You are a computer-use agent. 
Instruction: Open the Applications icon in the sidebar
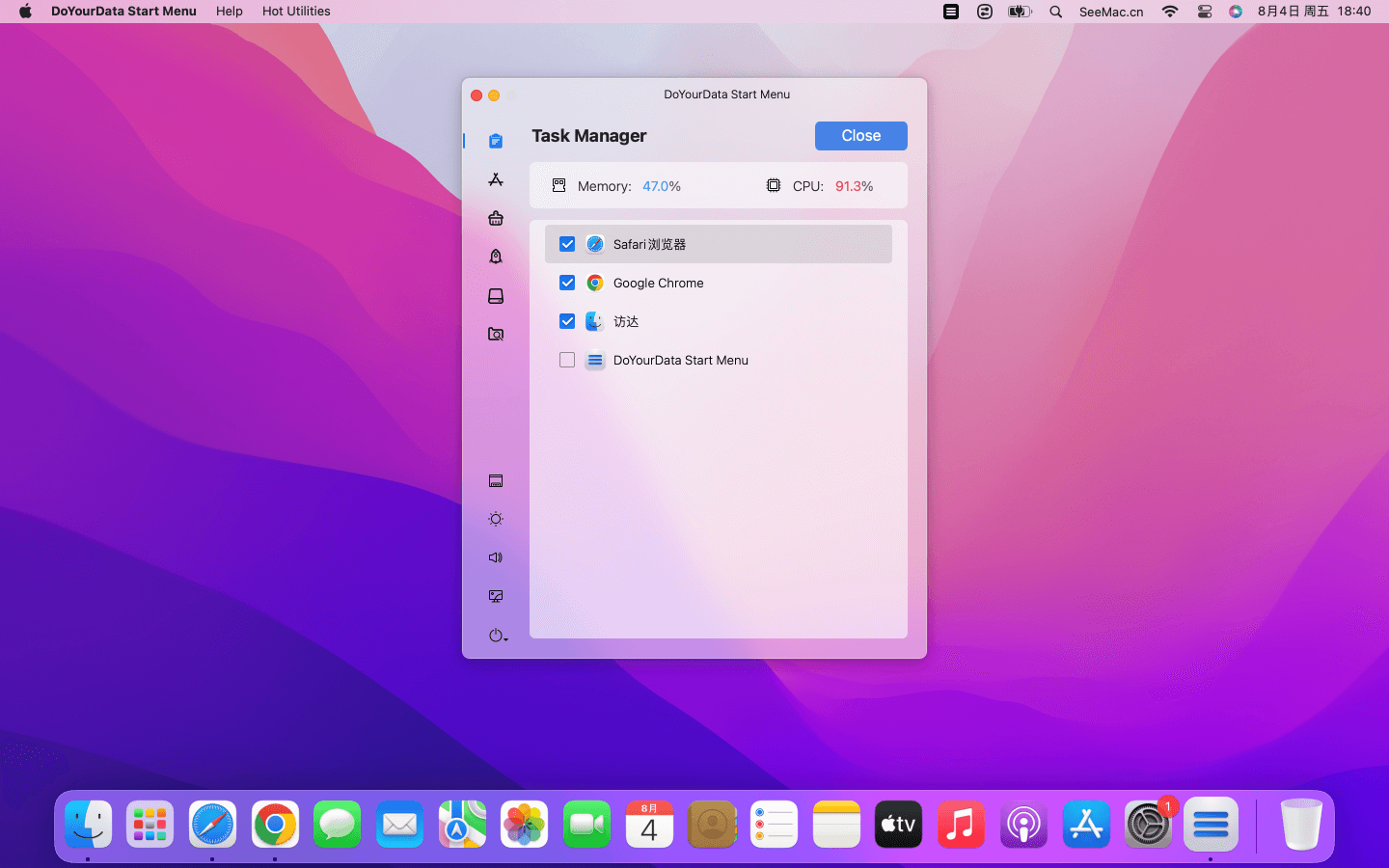tap(496, 180)
